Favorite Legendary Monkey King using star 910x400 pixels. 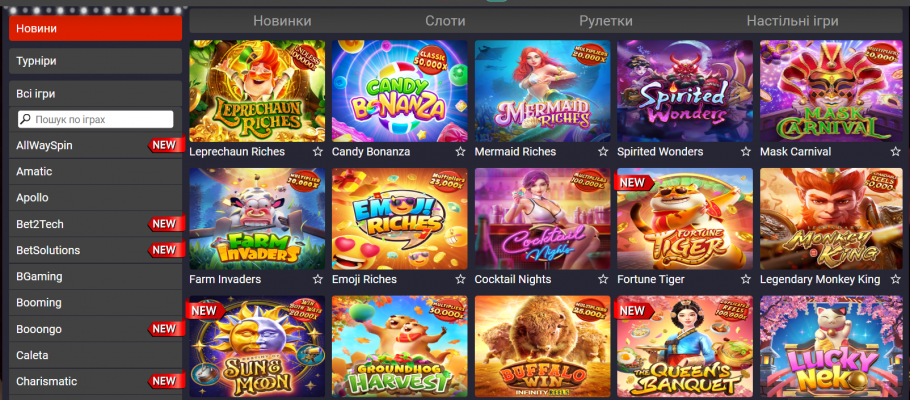pyautogui.click(x=895, y=279)
